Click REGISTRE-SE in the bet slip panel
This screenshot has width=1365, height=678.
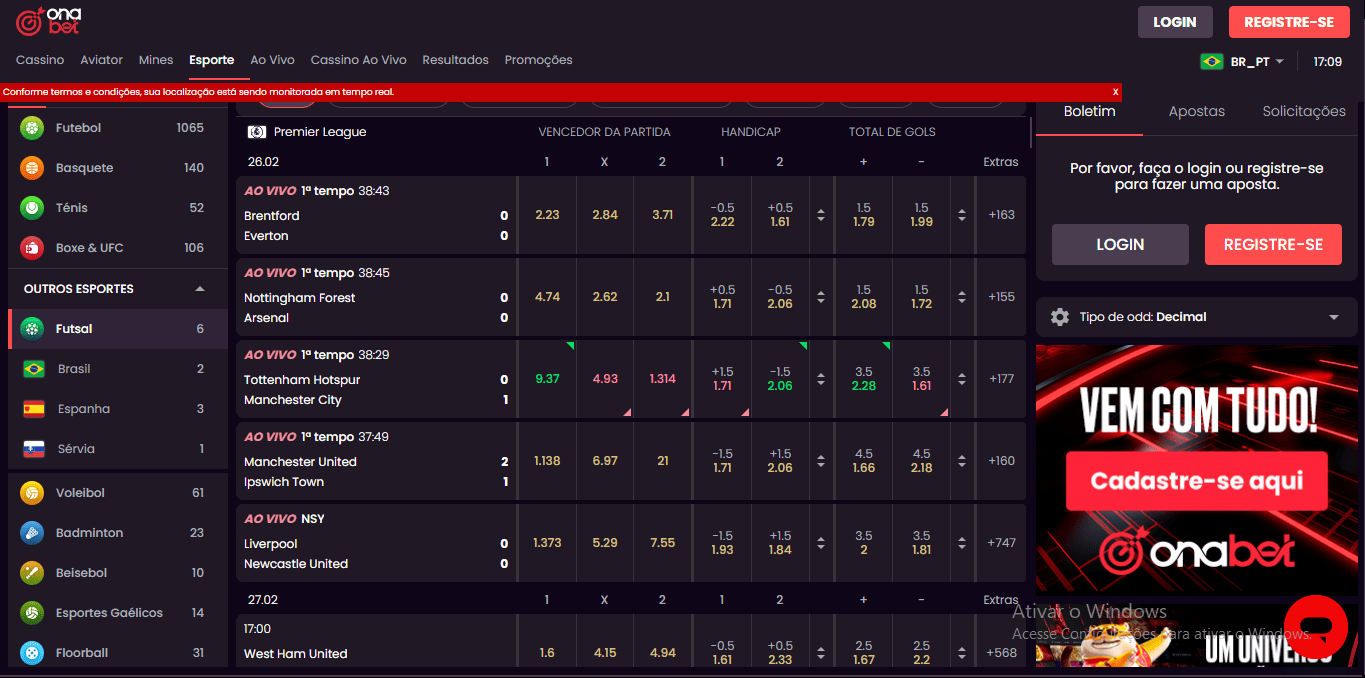click(1273, 244)
